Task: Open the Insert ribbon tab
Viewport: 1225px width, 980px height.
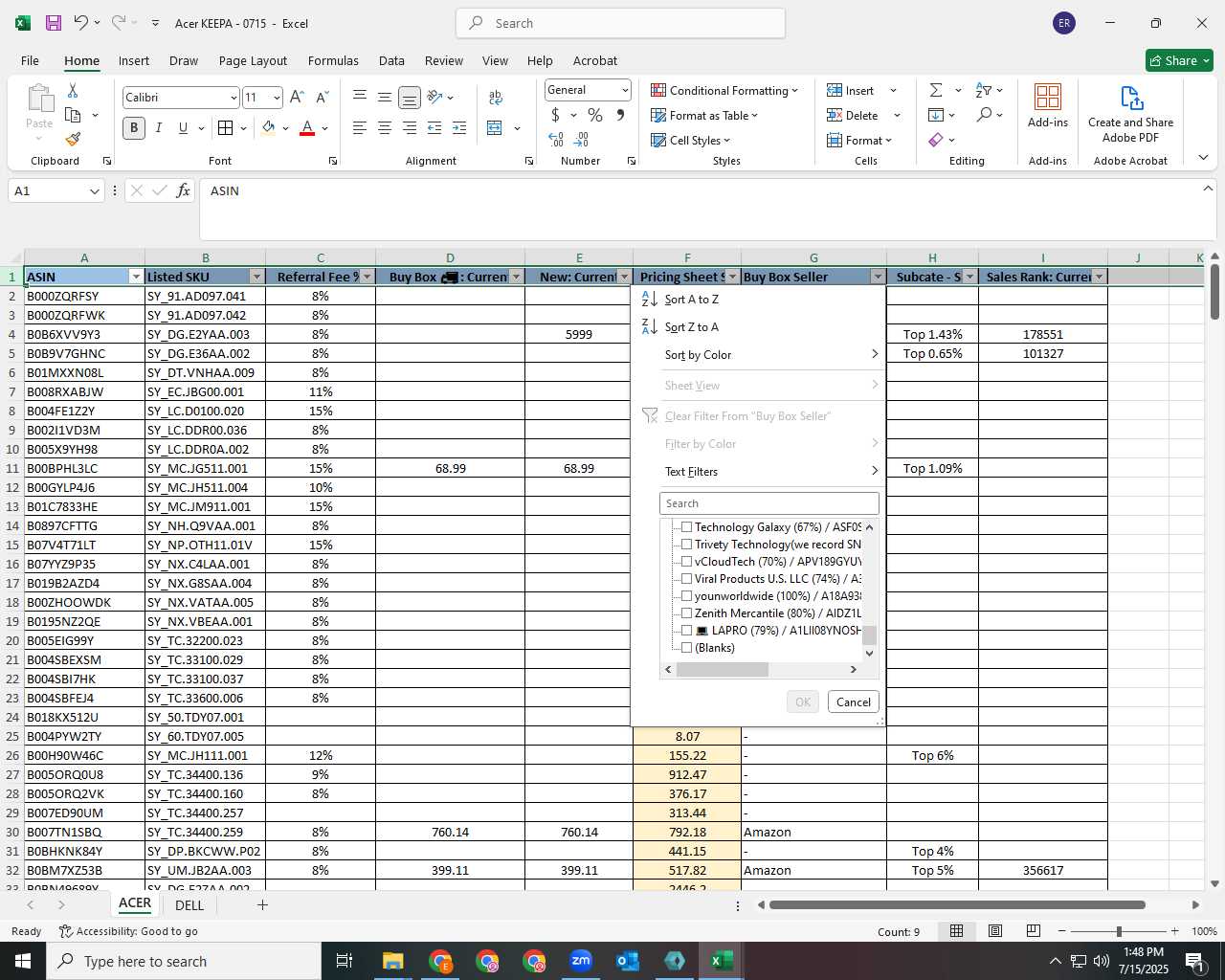Action: pos(134,60)
